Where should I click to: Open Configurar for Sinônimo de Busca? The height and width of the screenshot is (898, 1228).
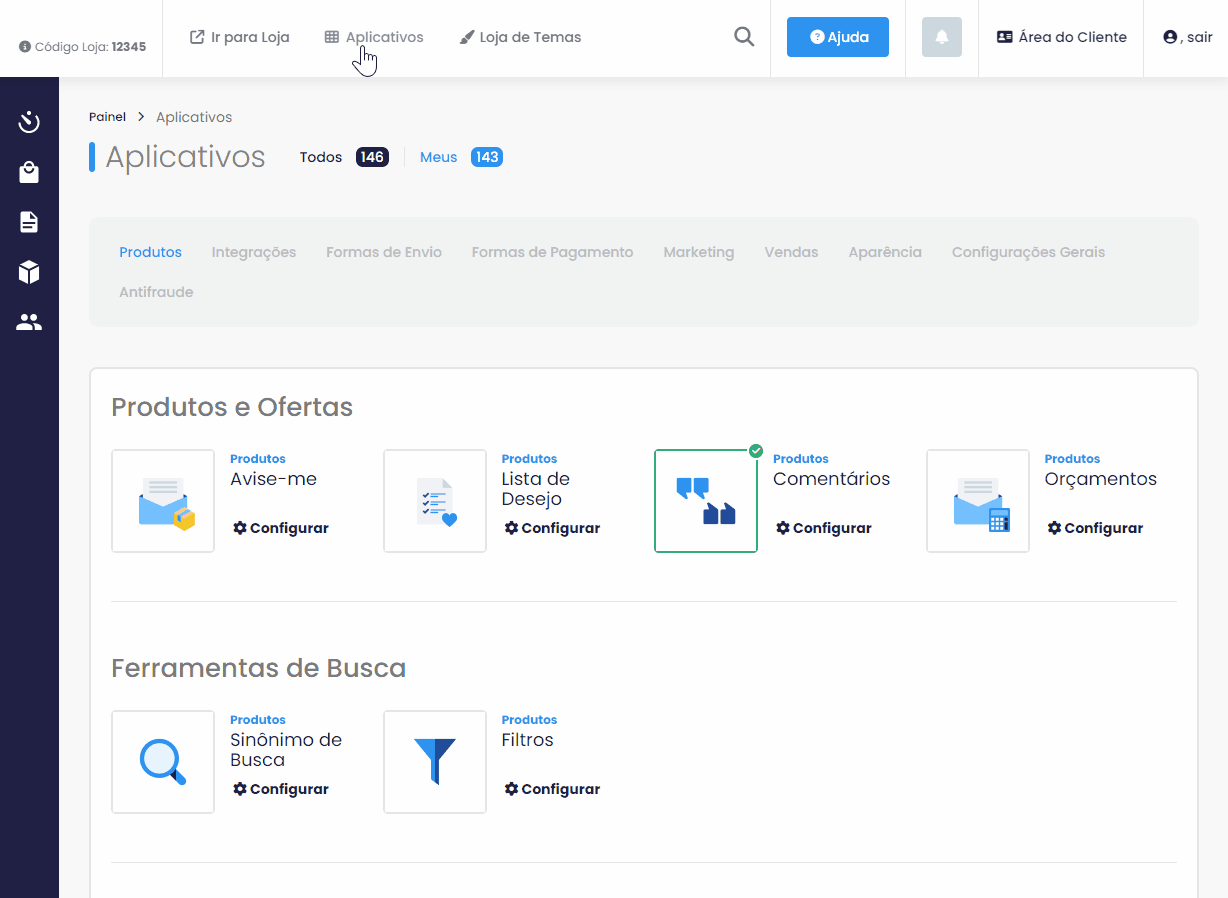tap(281, 789)
